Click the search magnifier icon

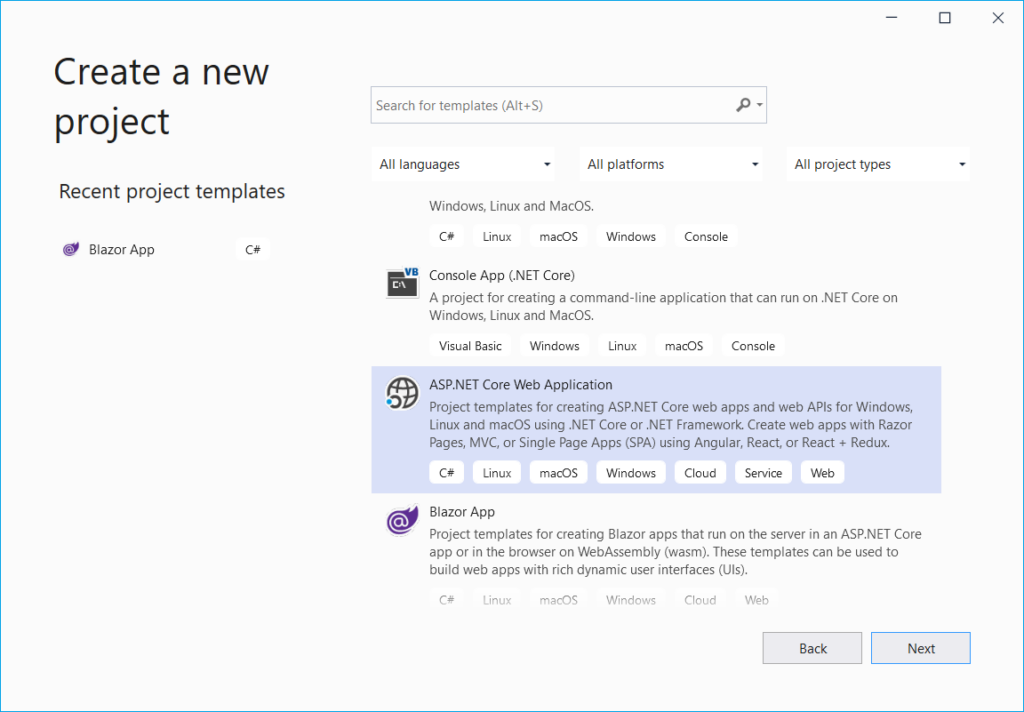click(x=743, y=105)
